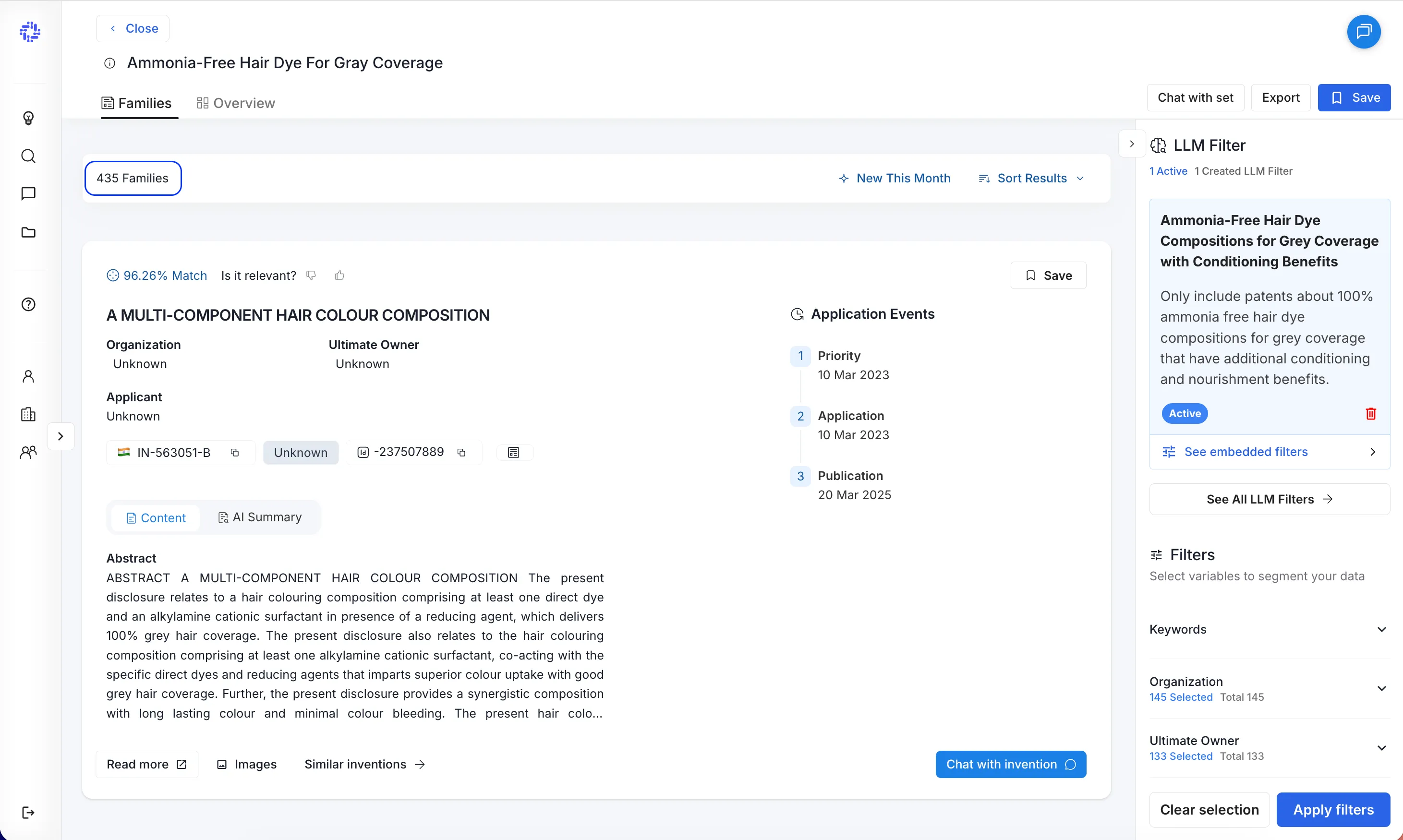The height and width of the screenshot is (840, 1403).
Task: Open the help question-mark icon
Action: coord(28,304)
